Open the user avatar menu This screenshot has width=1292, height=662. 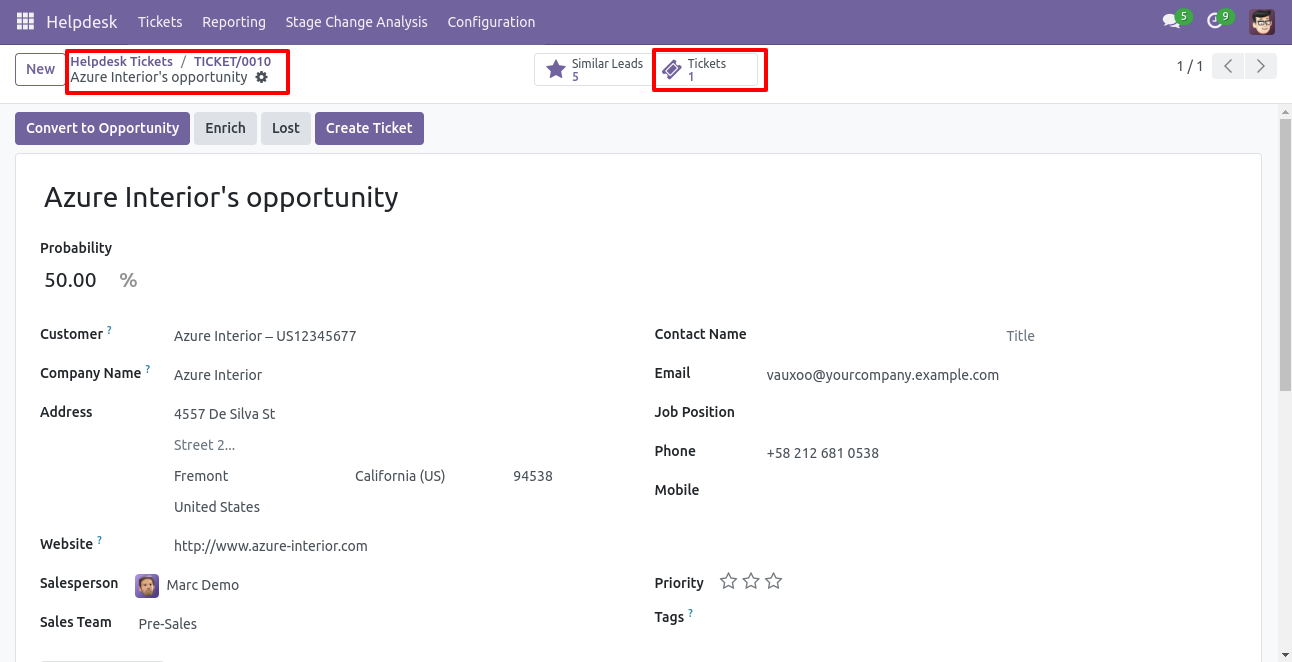(1262, 21)
